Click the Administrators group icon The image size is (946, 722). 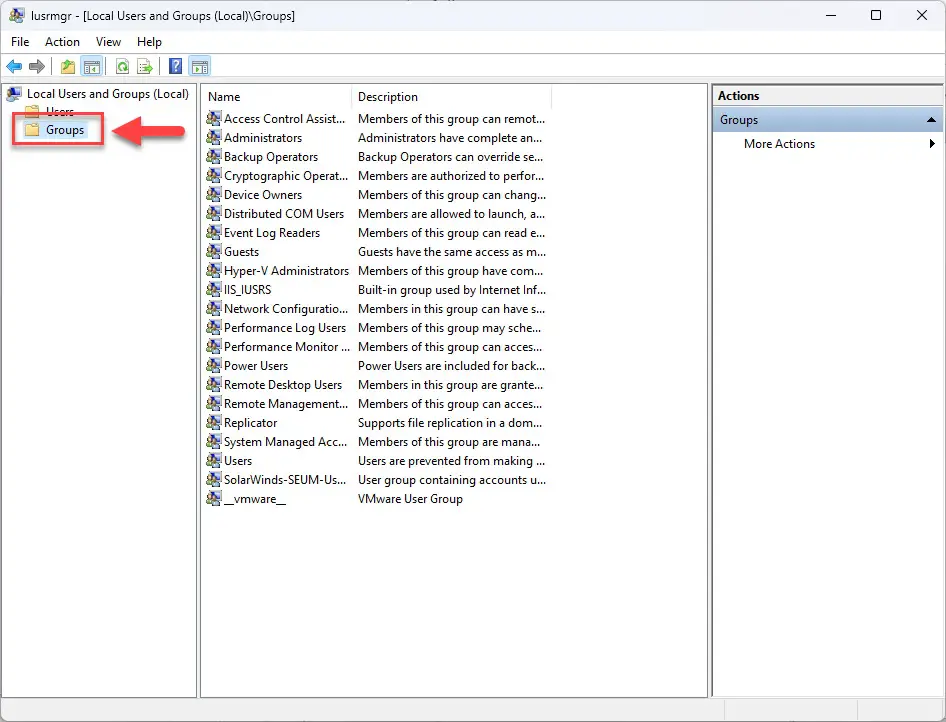(214, 138)
